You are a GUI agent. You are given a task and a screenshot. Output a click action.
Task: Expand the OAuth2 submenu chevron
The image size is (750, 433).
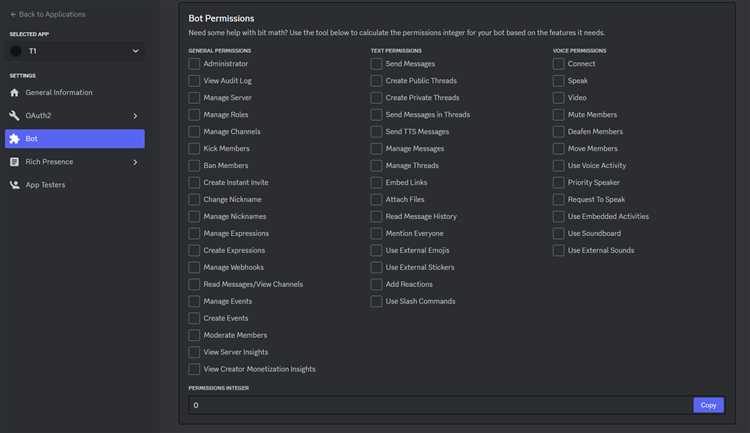pyautogui.click(x=135, y=116)
